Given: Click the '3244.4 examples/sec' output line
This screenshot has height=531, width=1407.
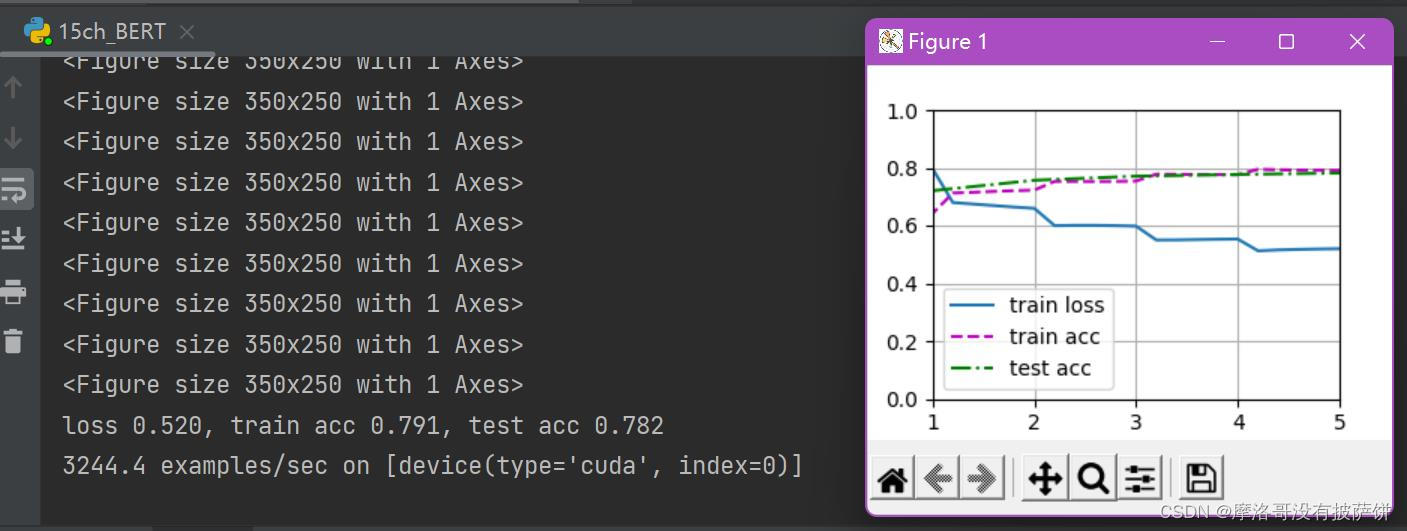Looking at the screenshot, I should coord(432,466).
